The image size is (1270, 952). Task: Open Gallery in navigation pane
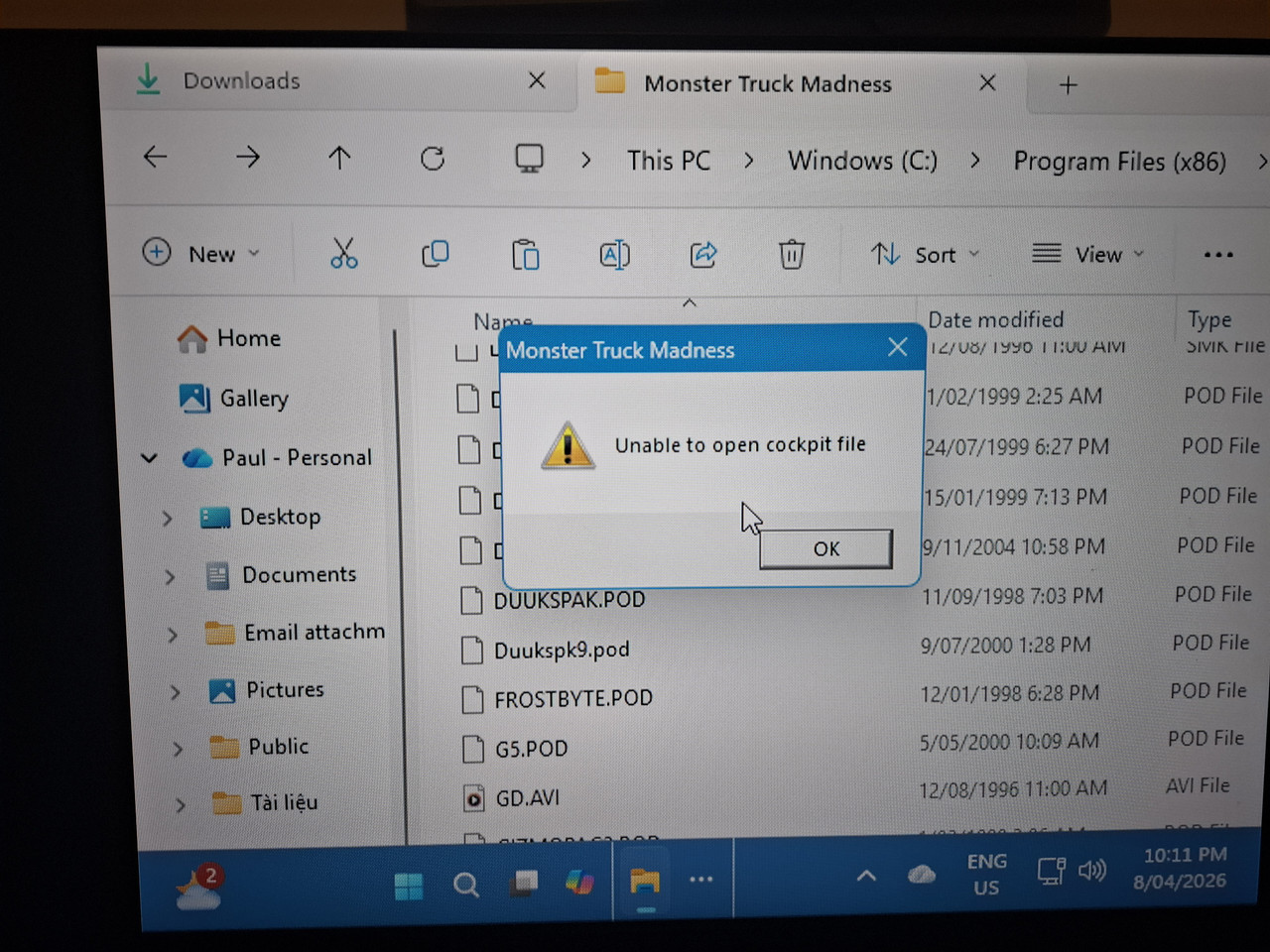tap(234, 398)
